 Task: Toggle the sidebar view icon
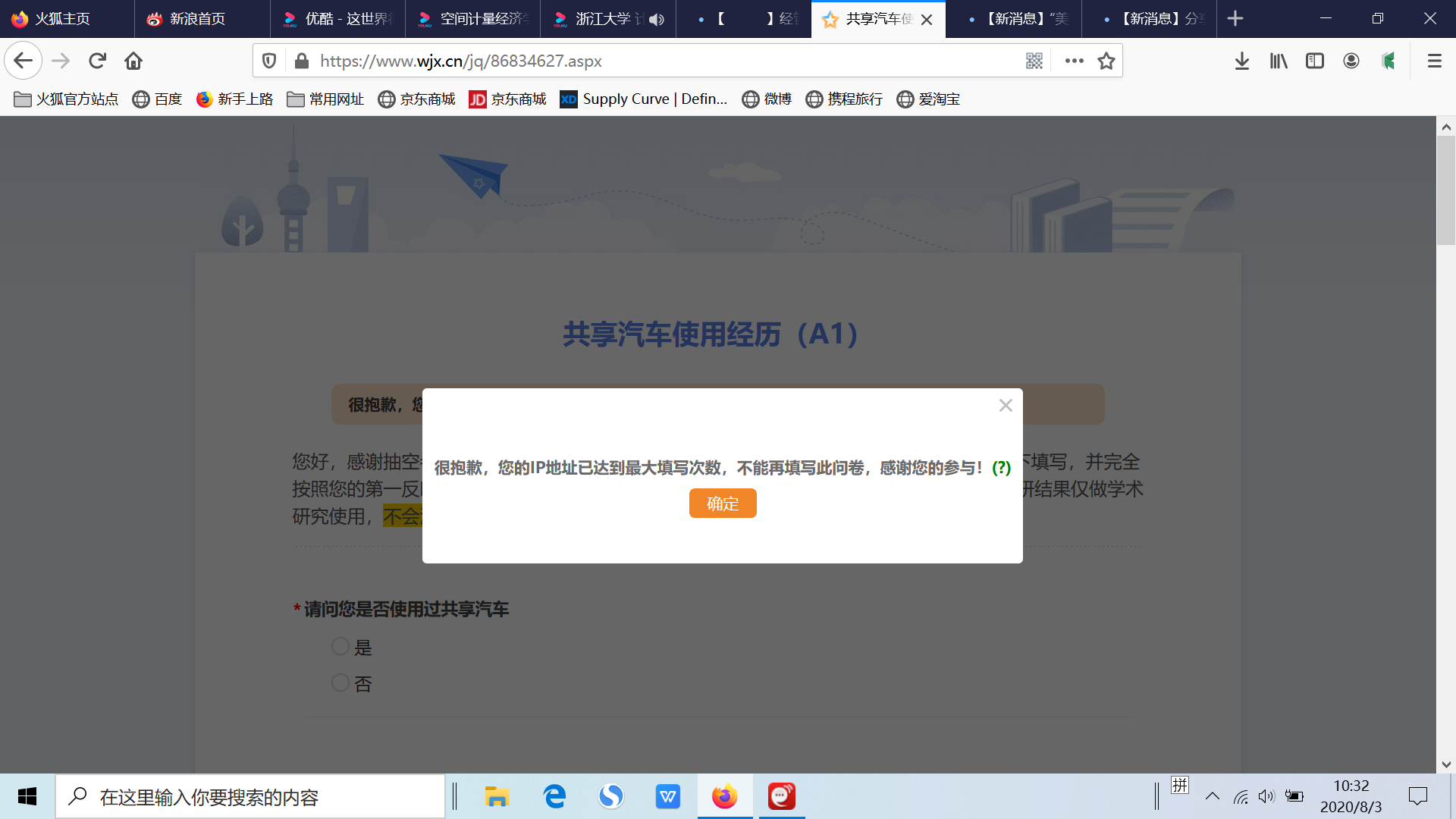coord(1315,61)
